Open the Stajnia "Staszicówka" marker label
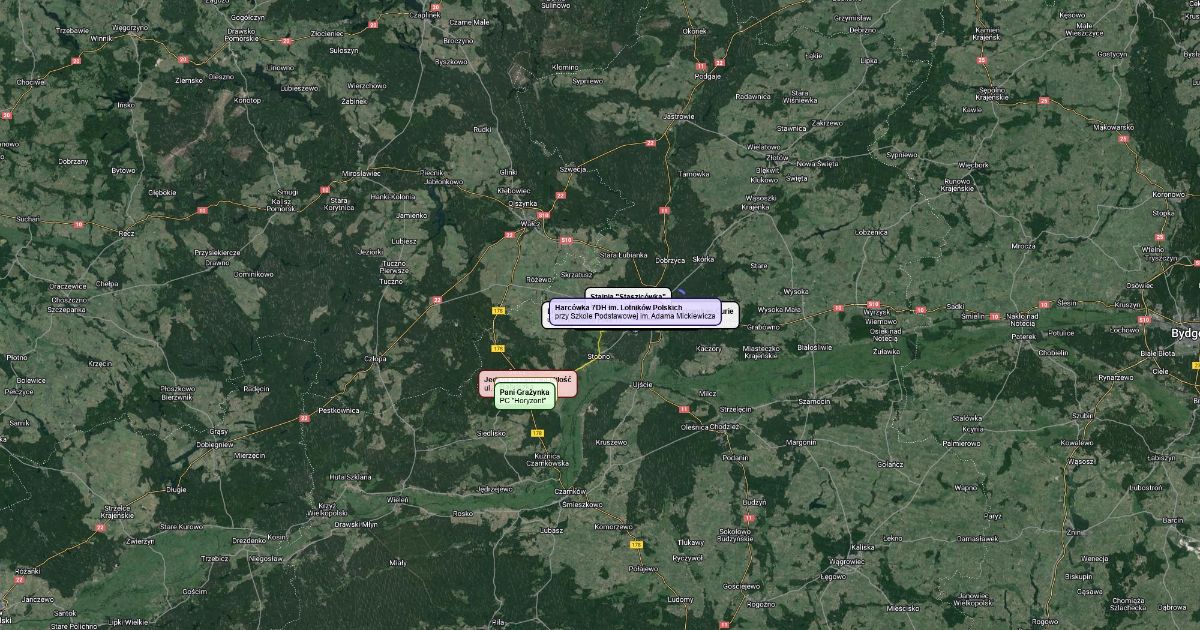This screenshot has height=630, width=1200. pos(628,294)
